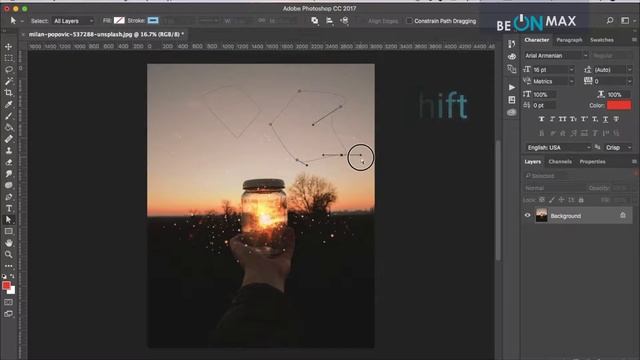This screenshot has height=360, width=640.
Task: Select the Hand tool
Action: [x=8, y=243]
